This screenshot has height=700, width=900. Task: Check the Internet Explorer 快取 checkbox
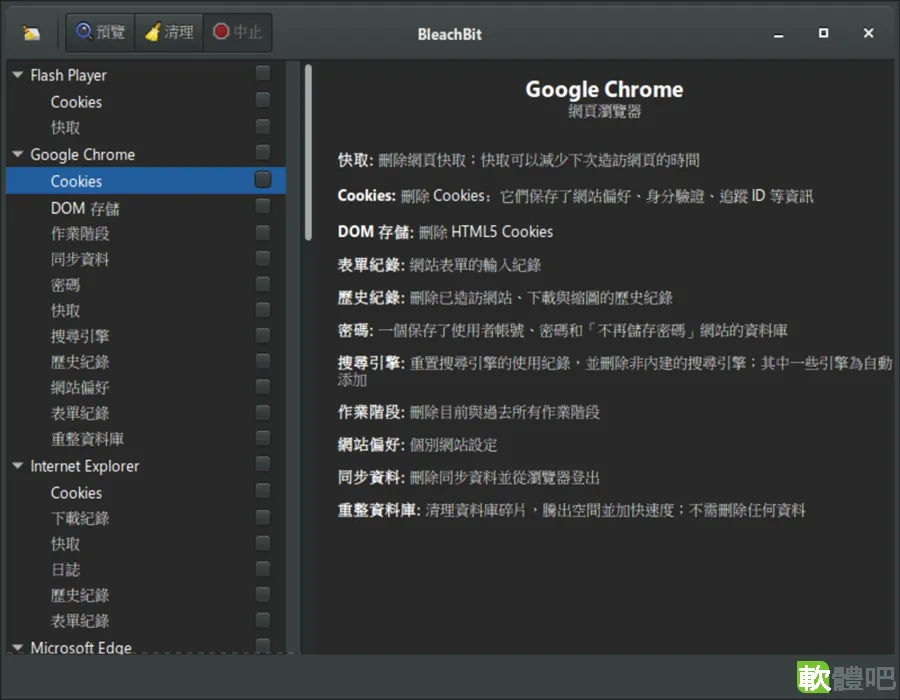coord(262,543)
